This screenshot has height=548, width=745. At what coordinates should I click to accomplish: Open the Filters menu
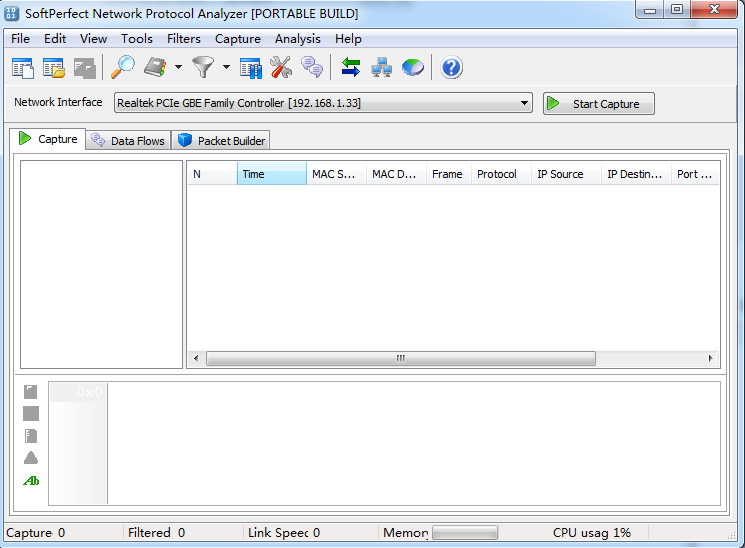183,38
